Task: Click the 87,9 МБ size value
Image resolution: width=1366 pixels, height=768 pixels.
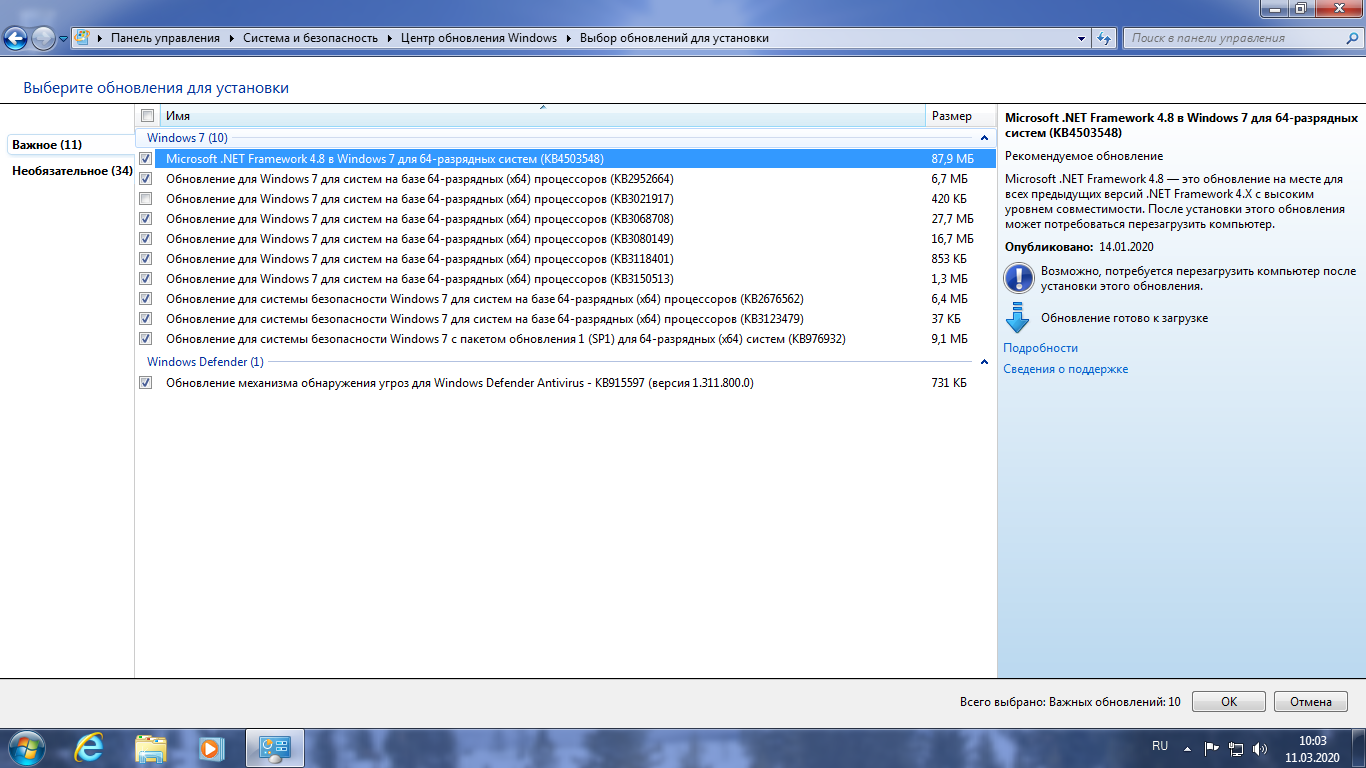Action: [x=952, y=159]
